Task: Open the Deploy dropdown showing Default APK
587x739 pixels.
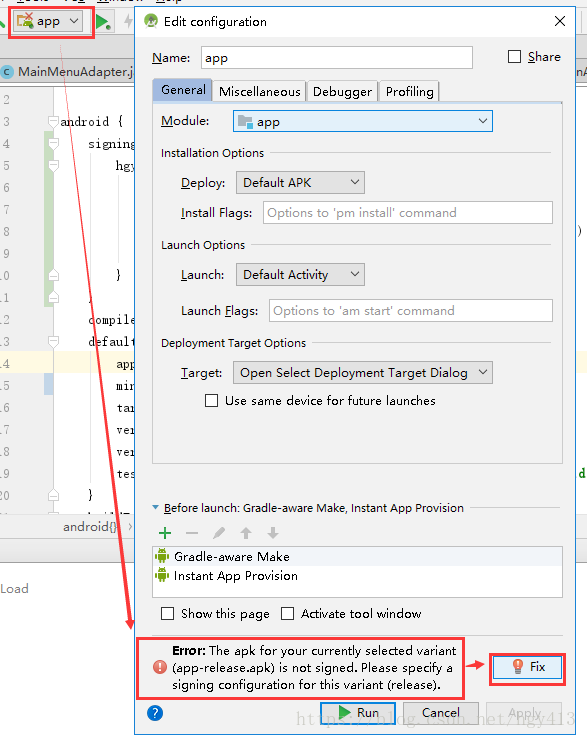Action: pyautogui.click(x=300, y=182)
